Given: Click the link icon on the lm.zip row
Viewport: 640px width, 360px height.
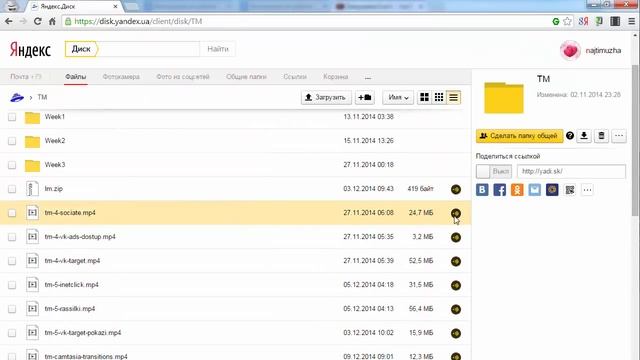Looking at the screenshot, I should (456, 189).
